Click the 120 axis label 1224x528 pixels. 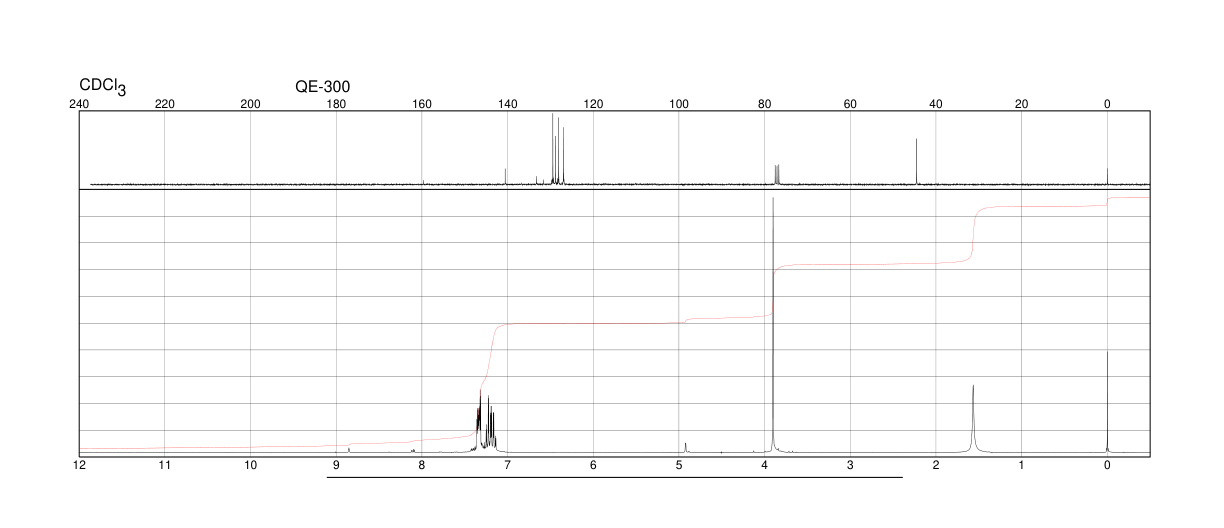pos(593,104)
